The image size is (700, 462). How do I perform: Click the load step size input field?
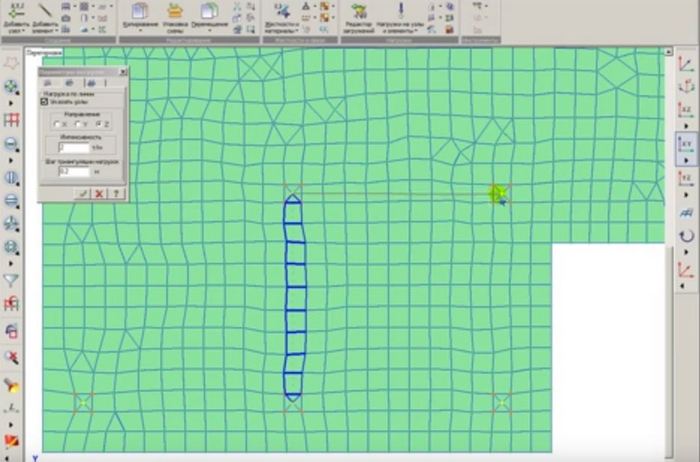(75, 171)
